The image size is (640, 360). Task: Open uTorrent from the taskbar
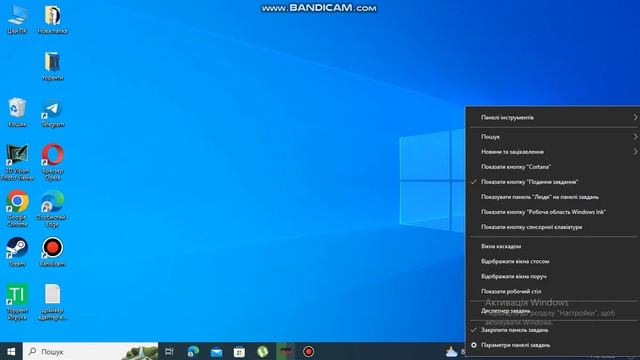coord(262,351)
